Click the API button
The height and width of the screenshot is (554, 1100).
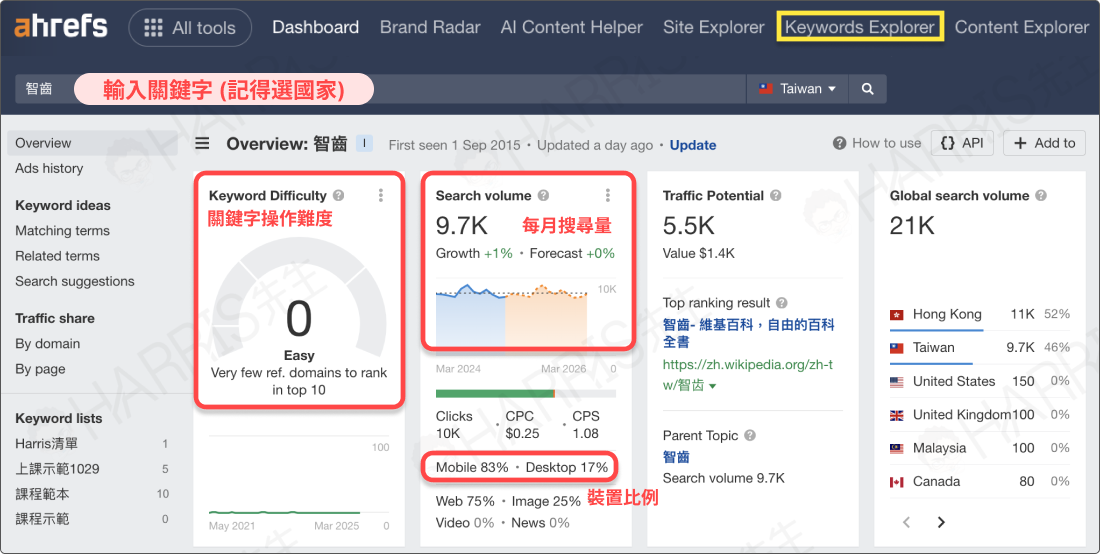(962, 143)
